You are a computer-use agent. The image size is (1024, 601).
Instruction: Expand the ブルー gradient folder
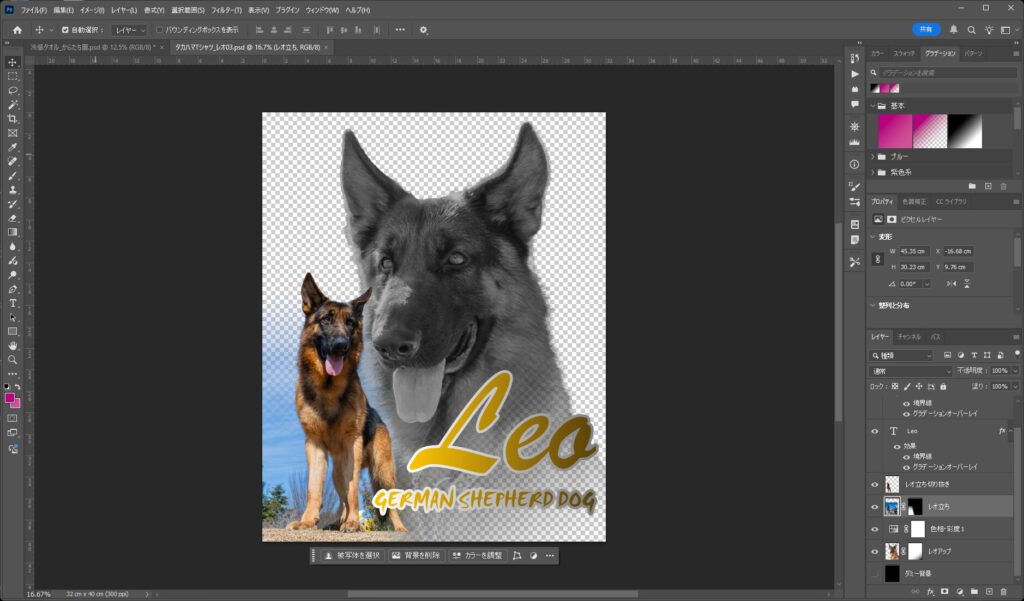(872, 157)
